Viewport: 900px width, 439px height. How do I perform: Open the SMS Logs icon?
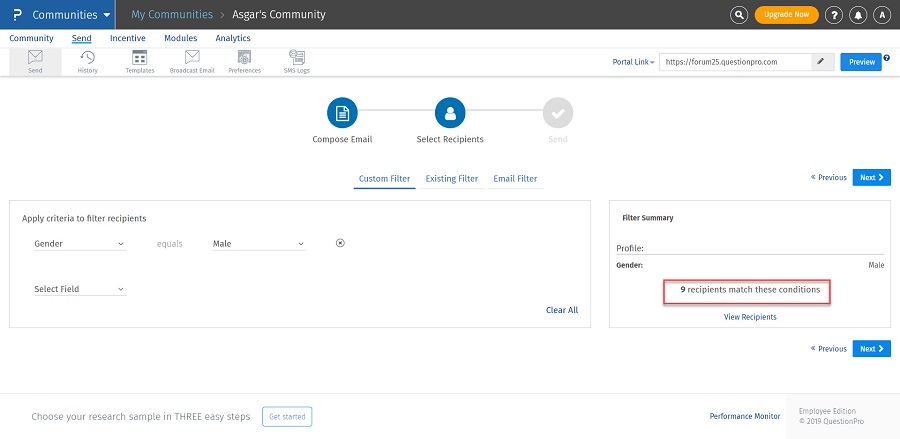tap(296, 61)
